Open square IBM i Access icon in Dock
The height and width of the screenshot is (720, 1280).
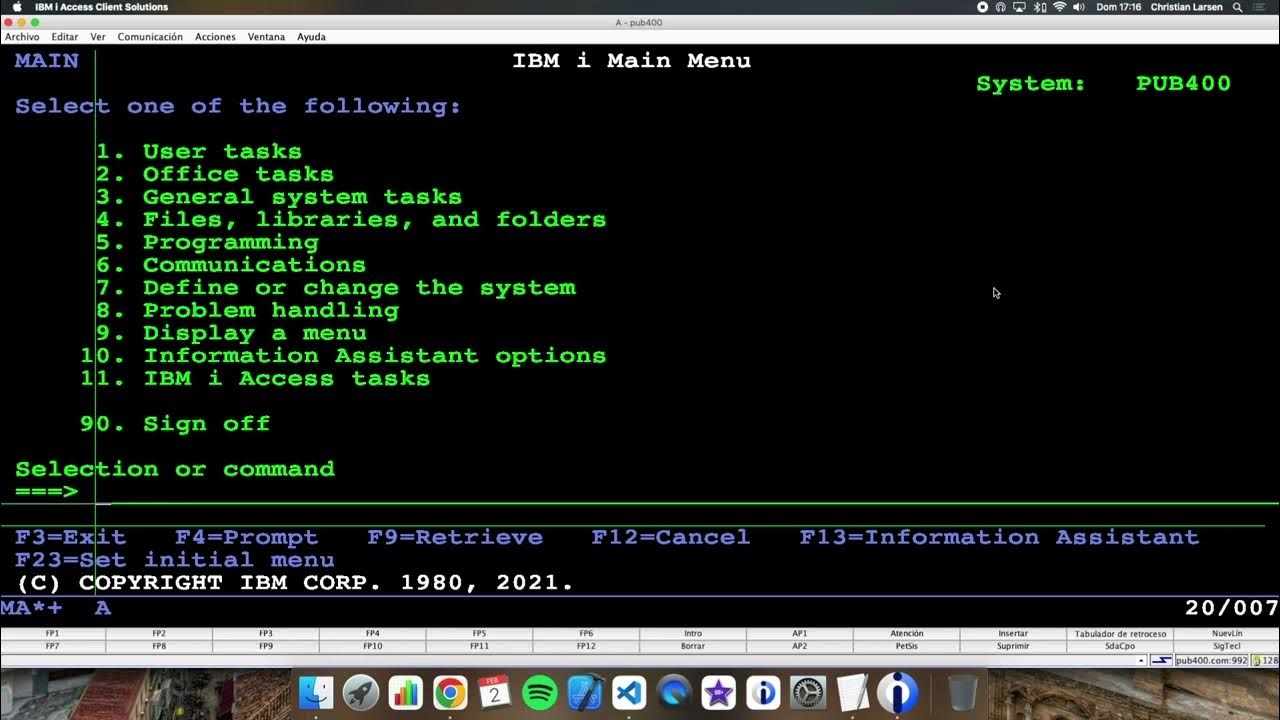[x=763, y=692]
